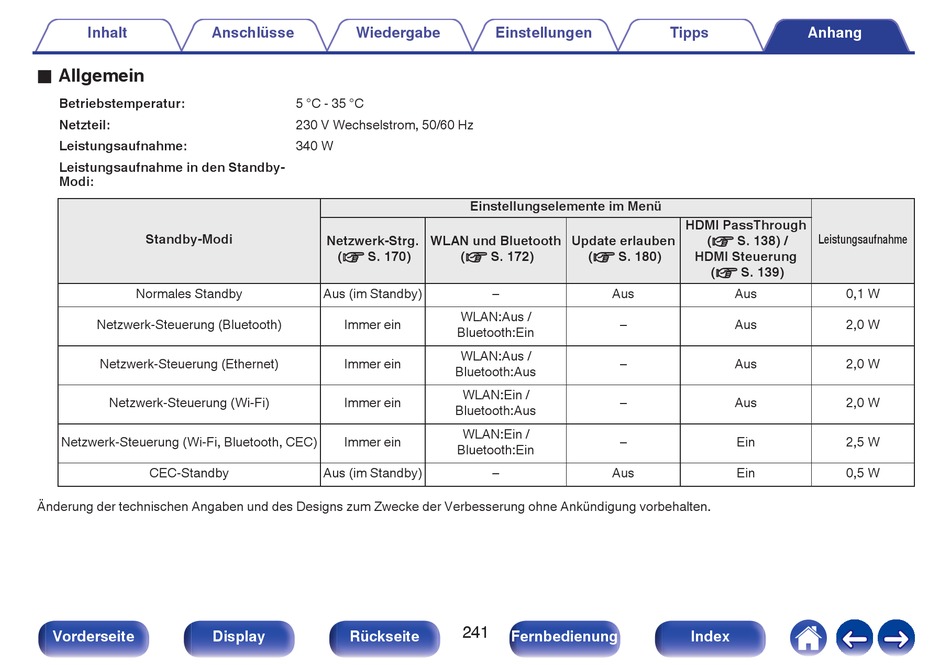The image size is (950, 665).
Task: Click 'WLAN:Aus / Bluetooth:Ein' cell
Action: (496, 325)
